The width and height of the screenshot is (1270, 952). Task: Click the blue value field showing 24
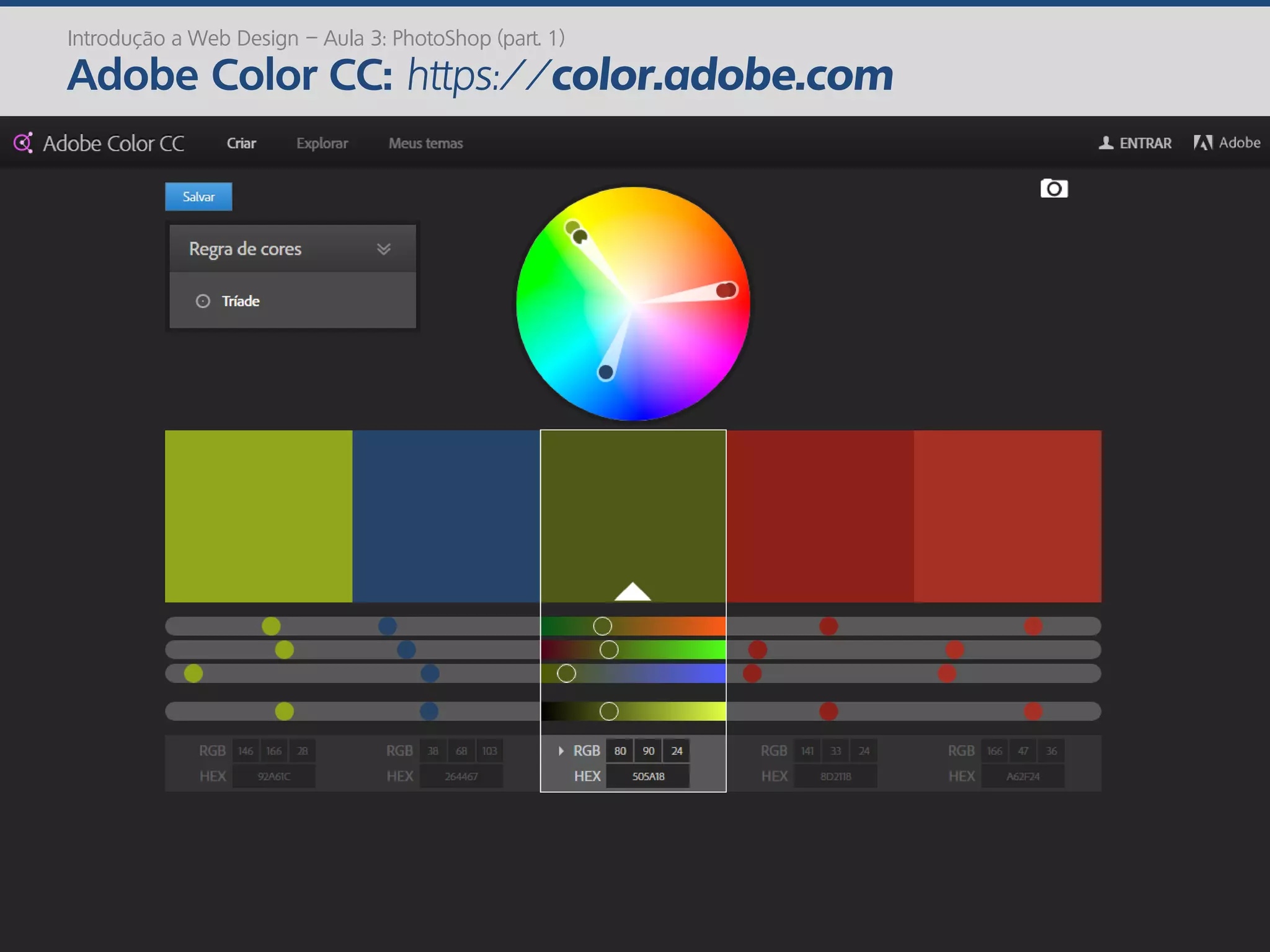(677, 751)
